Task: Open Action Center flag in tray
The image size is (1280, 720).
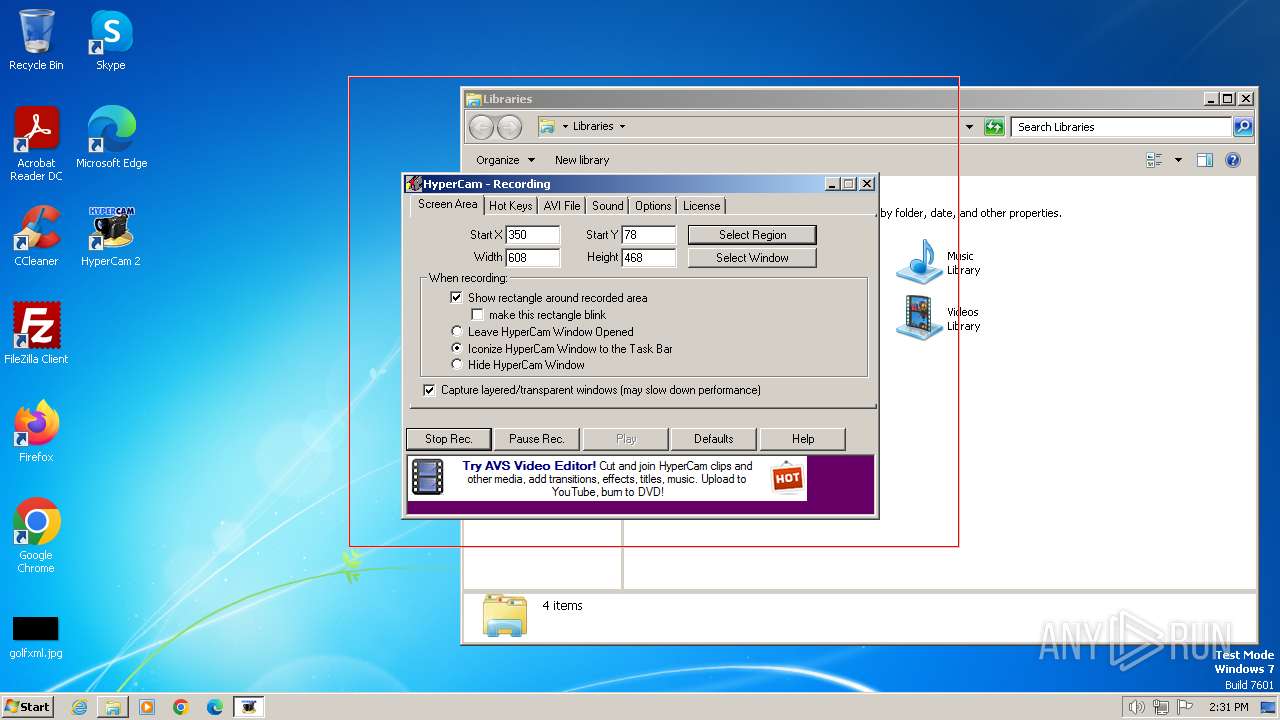Action: 1185,707
